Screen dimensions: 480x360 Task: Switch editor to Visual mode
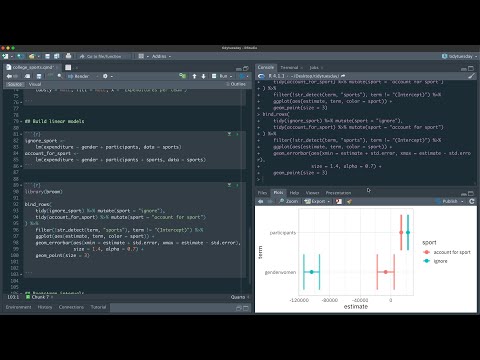tap(35, 84)
